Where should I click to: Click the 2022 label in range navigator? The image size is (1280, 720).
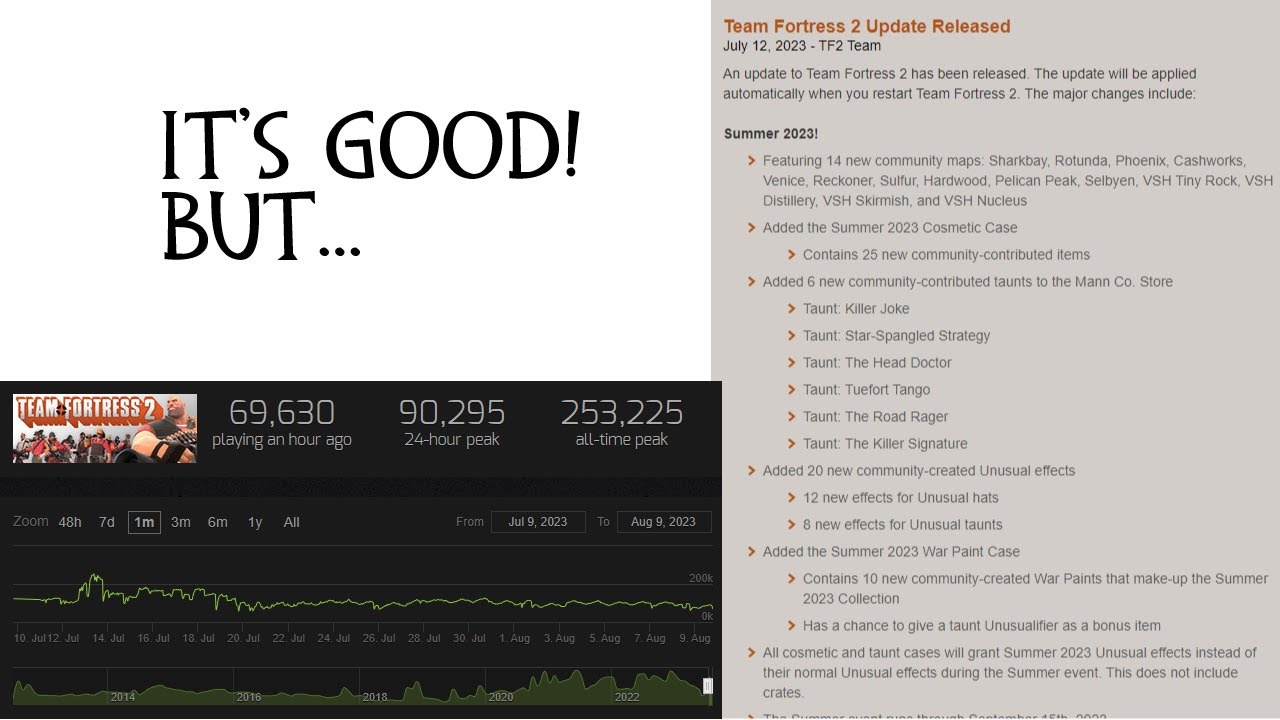point(626,697)
